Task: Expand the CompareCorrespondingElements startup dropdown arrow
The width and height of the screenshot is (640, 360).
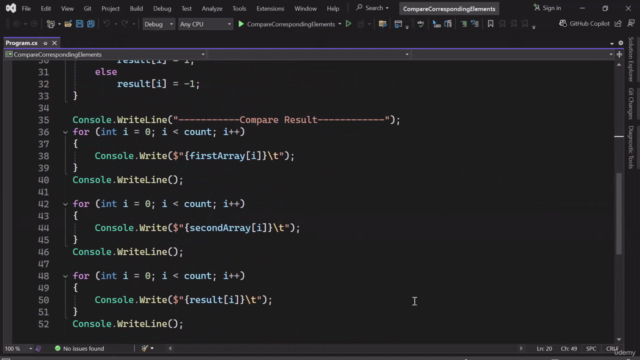Action: (340, 24)
